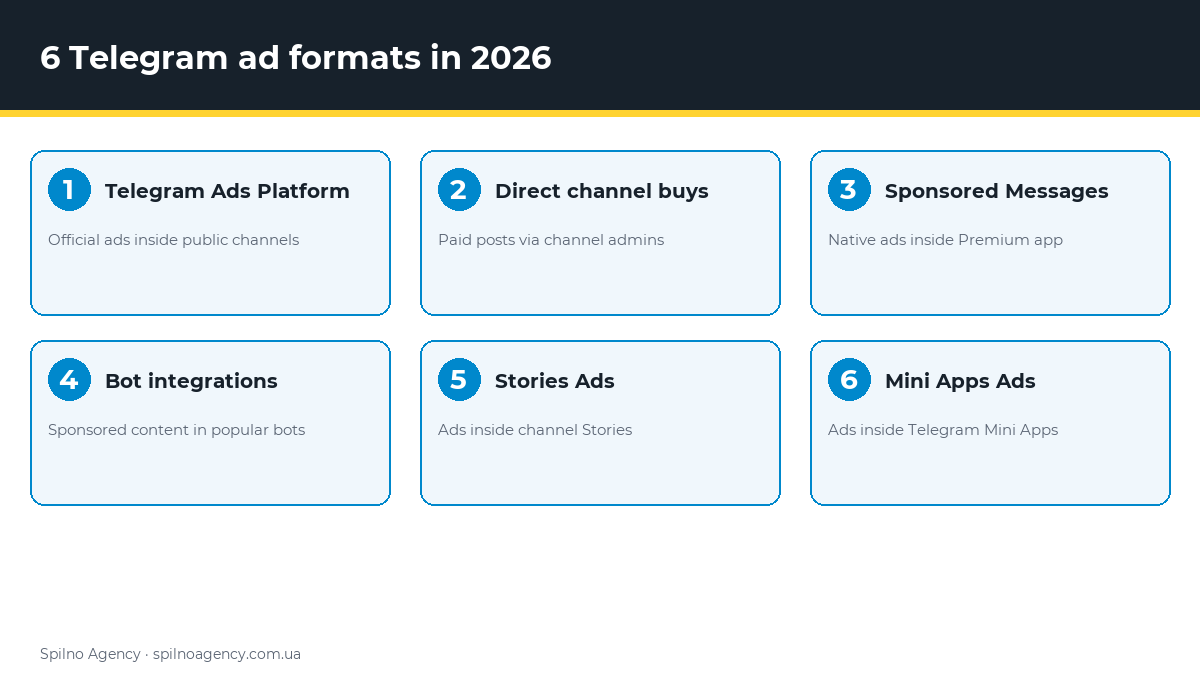This screenshot has height=675, width=1200.
Task: Select the 'Telegram Ads Platform' heading
Action: [x=227, y=191]
